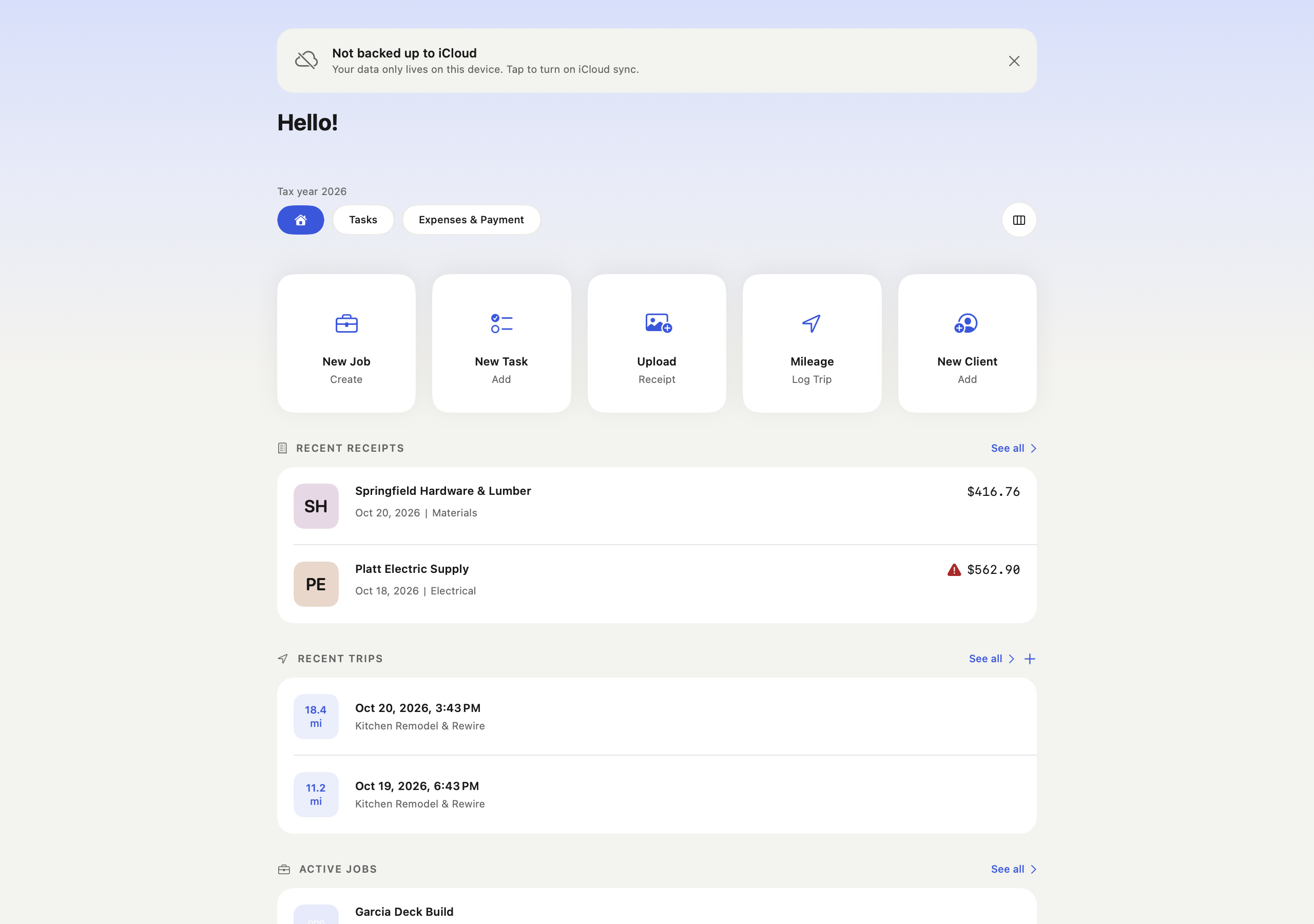Tap the crossed-out cloud icon
The image size is (1314, 924).
(306, 60)
